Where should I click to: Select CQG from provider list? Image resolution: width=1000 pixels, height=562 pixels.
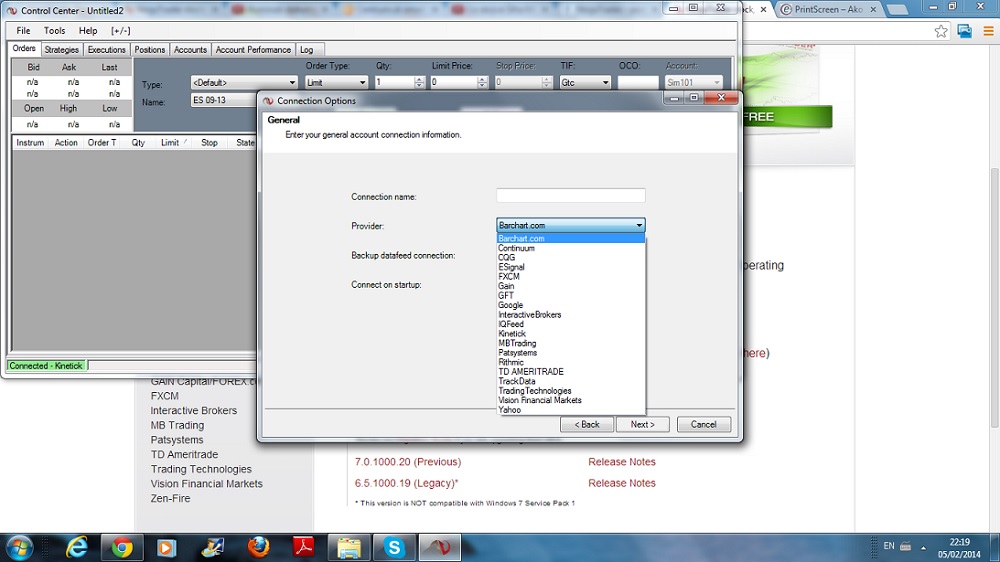coord(571,258)
